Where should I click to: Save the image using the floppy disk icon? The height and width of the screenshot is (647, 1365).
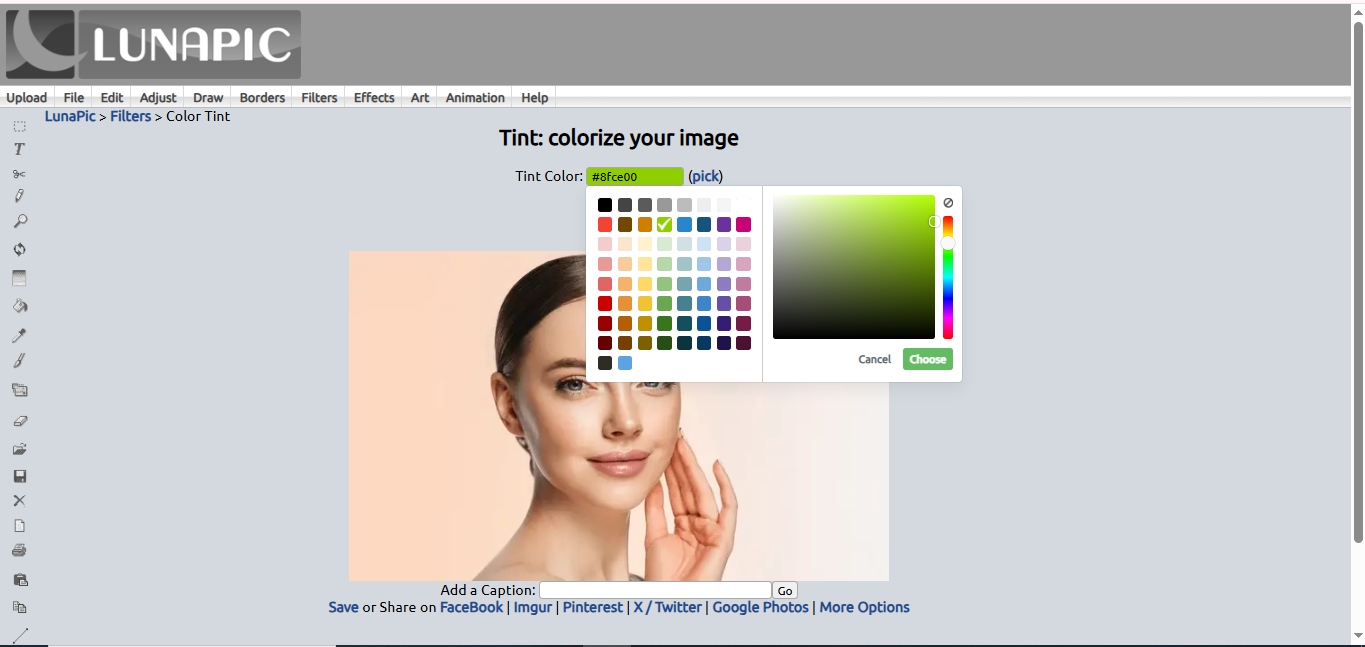click(x=19, y=476)
